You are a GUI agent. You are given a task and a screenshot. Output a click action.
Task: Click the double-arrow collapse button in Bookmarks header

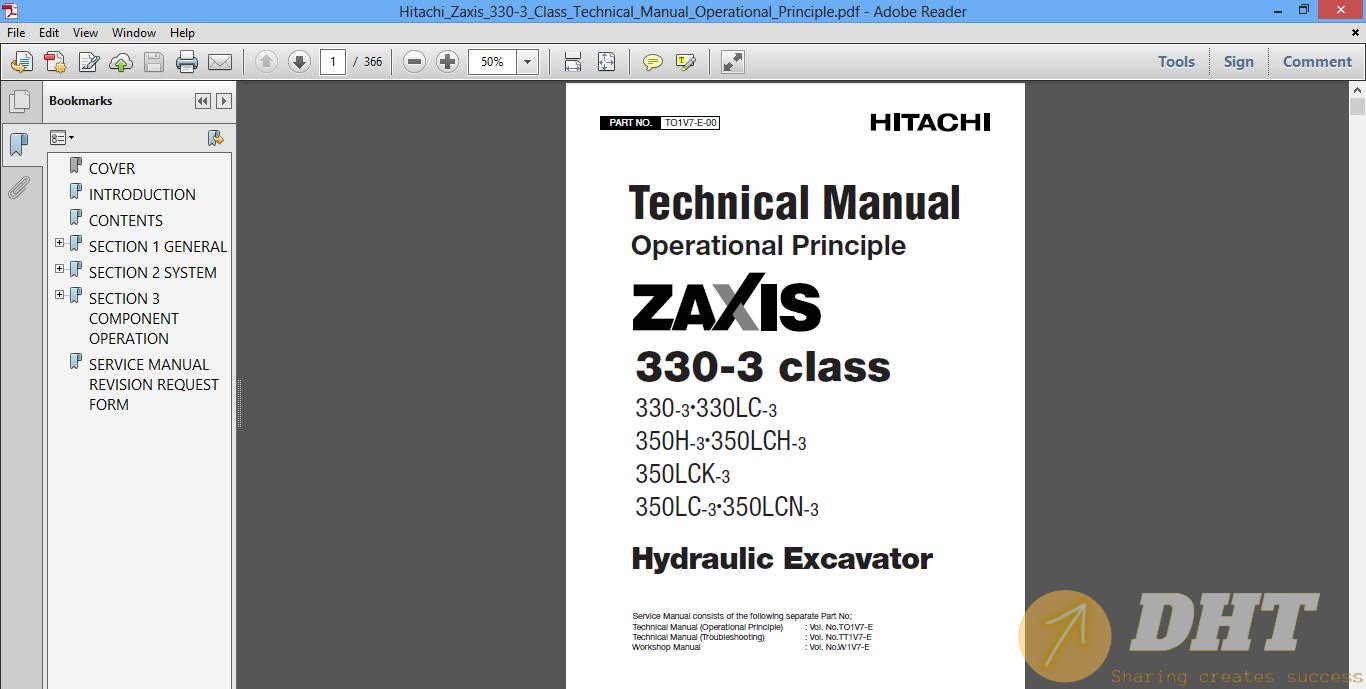point(203,101)
